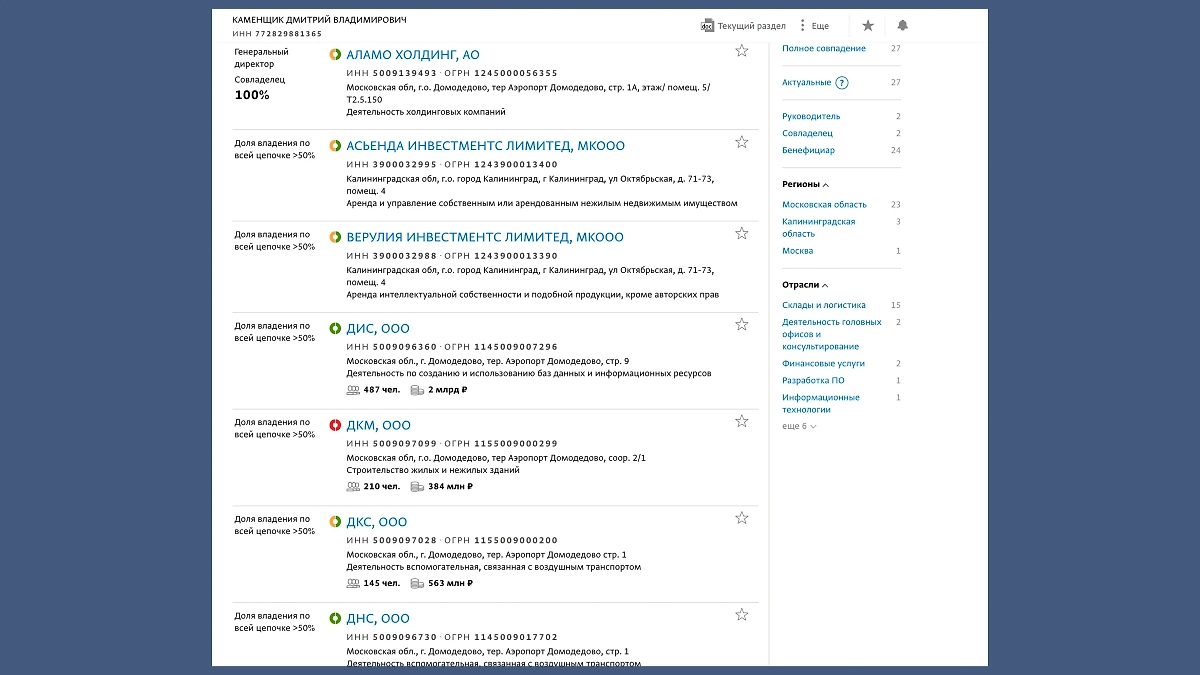
Task: Open ВЕРУЛИЯ ИНВЕСТМЕНТС ЛИМИТЕД, МКООО company page
Action: coord(484,238)
